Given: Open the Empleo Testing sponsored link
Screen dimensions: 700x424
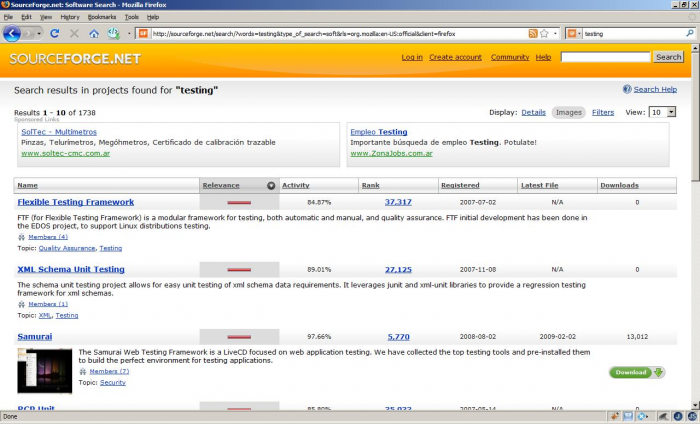Looking at the screenshot, I should (x=379, y=132).
